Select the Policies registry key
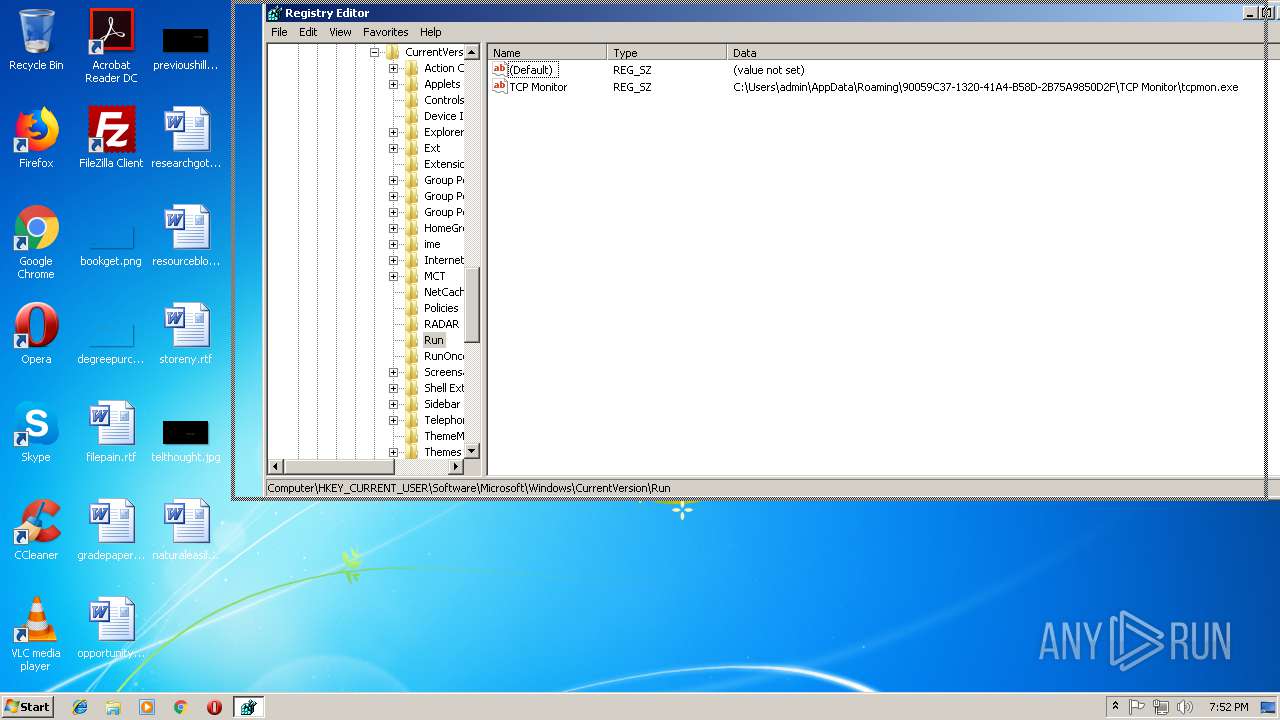This screenshot has width=1280, height=720. 441,308
